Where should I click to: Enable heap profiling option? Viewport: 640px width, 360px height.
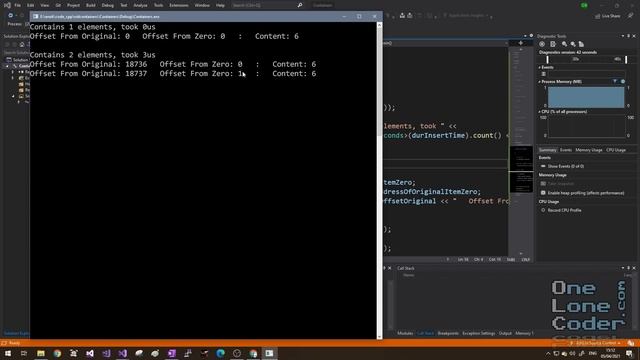[585, 193]
